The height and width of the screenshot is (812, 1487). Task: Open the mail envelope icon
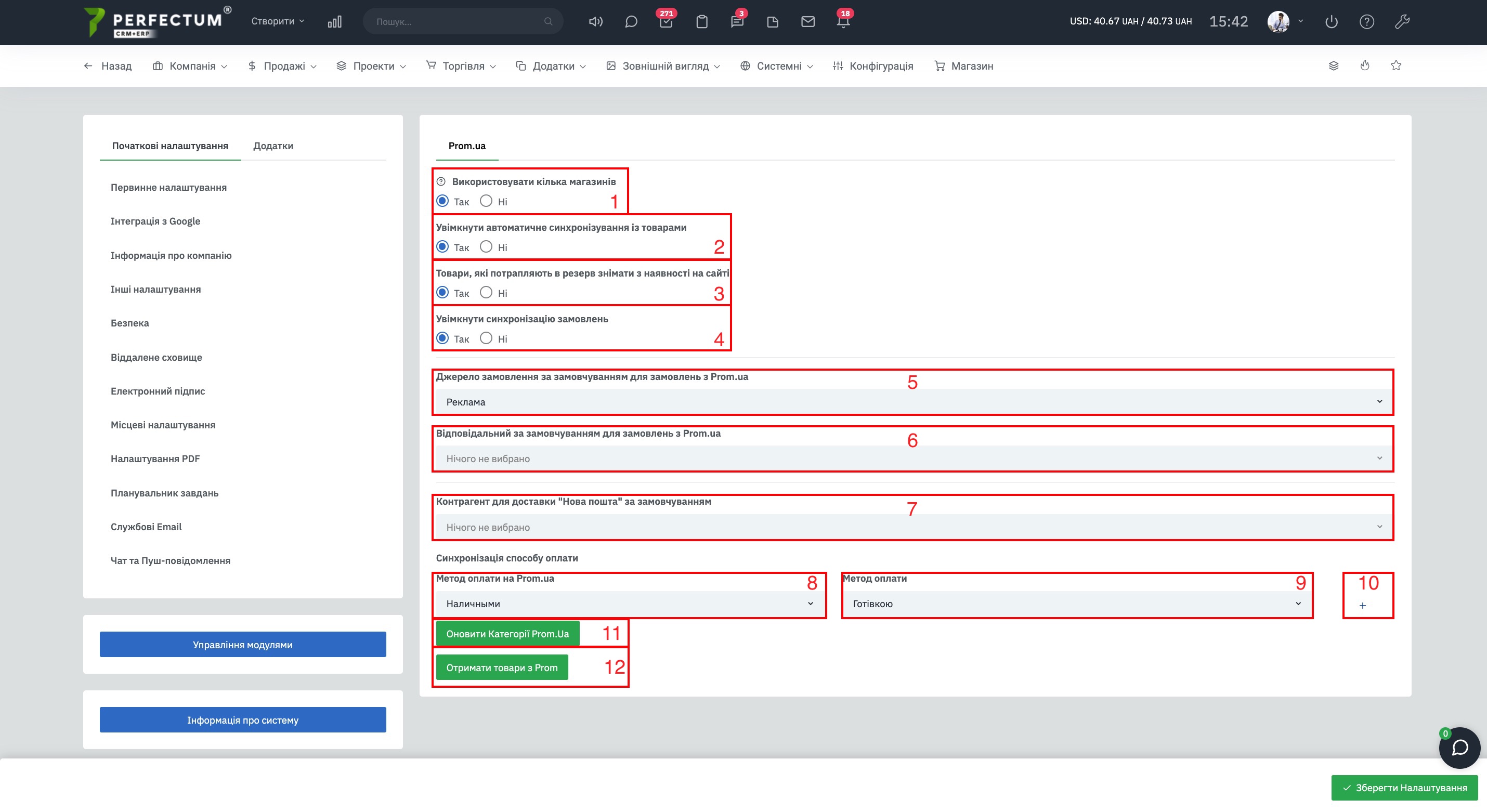[x=807, y=22]
